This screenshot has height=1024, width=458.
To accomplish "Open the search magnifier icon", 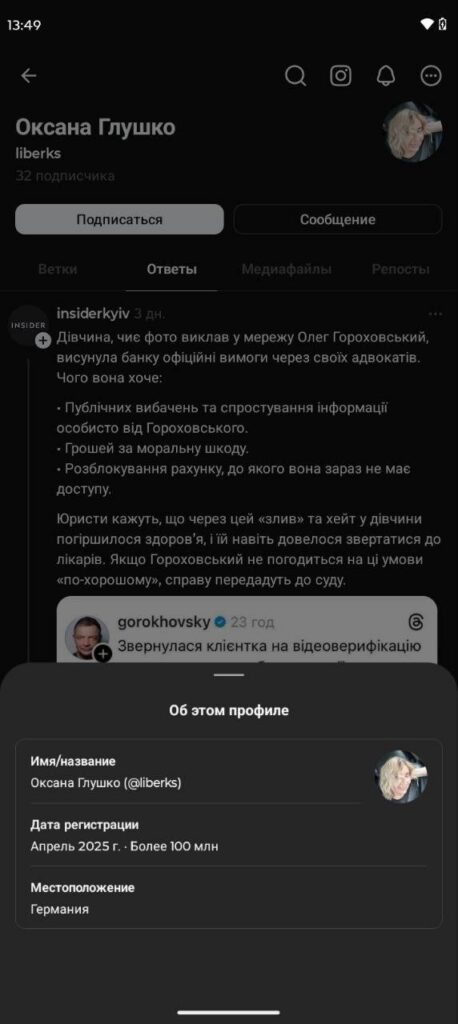I will 295,76.
